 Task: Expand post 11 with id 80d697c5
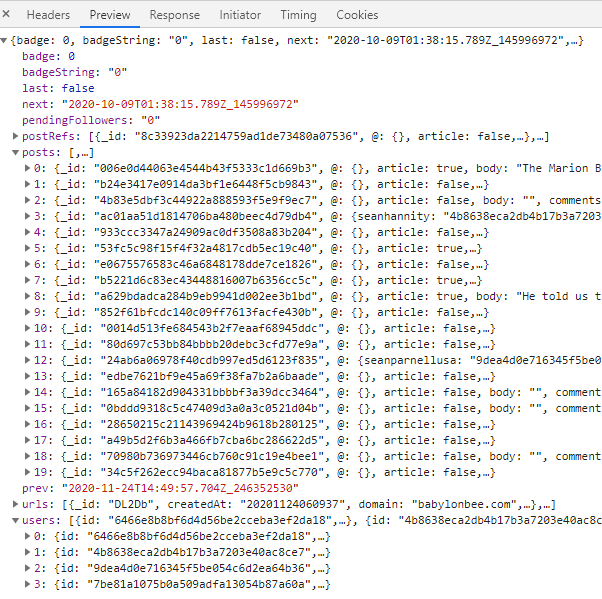point(28,344)
